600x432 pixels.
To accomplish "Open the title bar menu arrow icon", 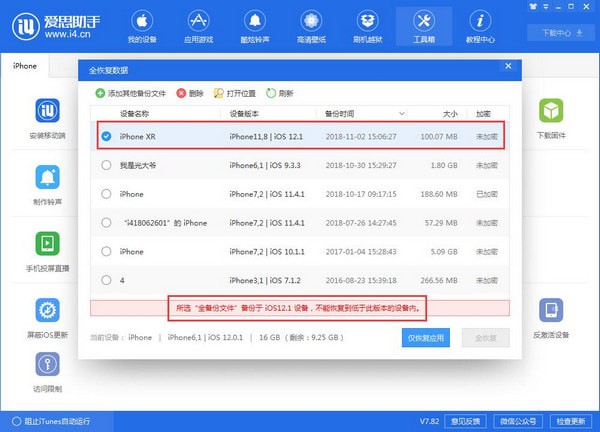I will [546, 7].
